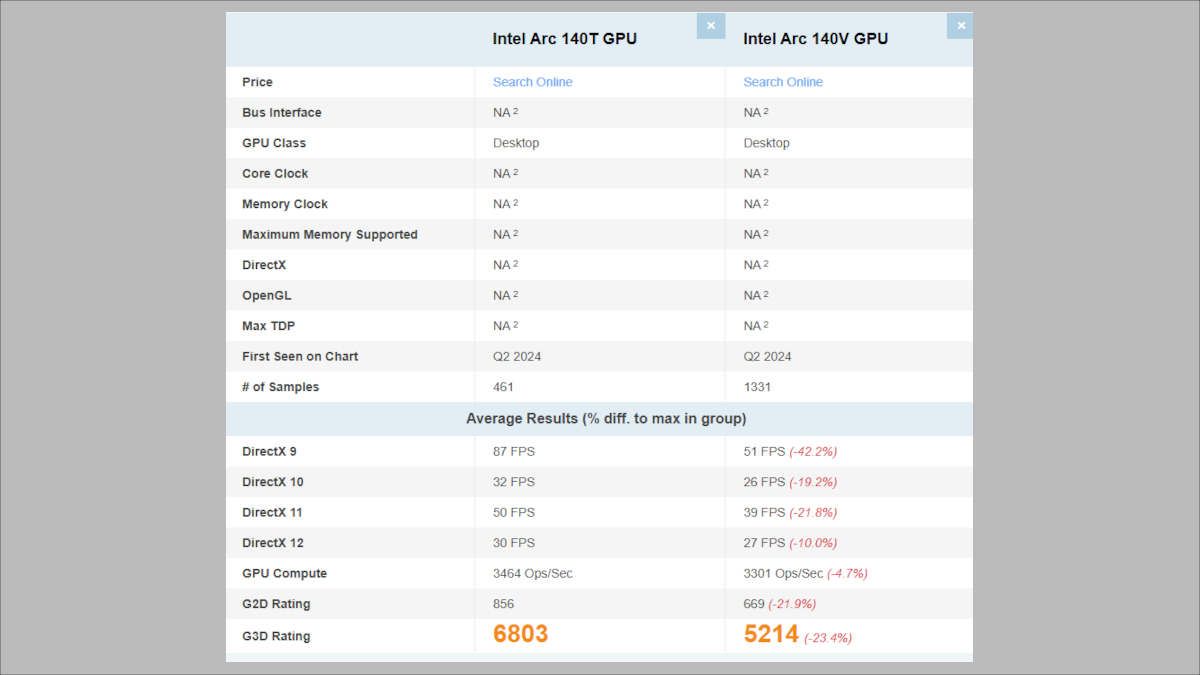Open Search Online for Intel Arc 140V pricing
This screenshot has height=675, width=1200.
(782, 82)
